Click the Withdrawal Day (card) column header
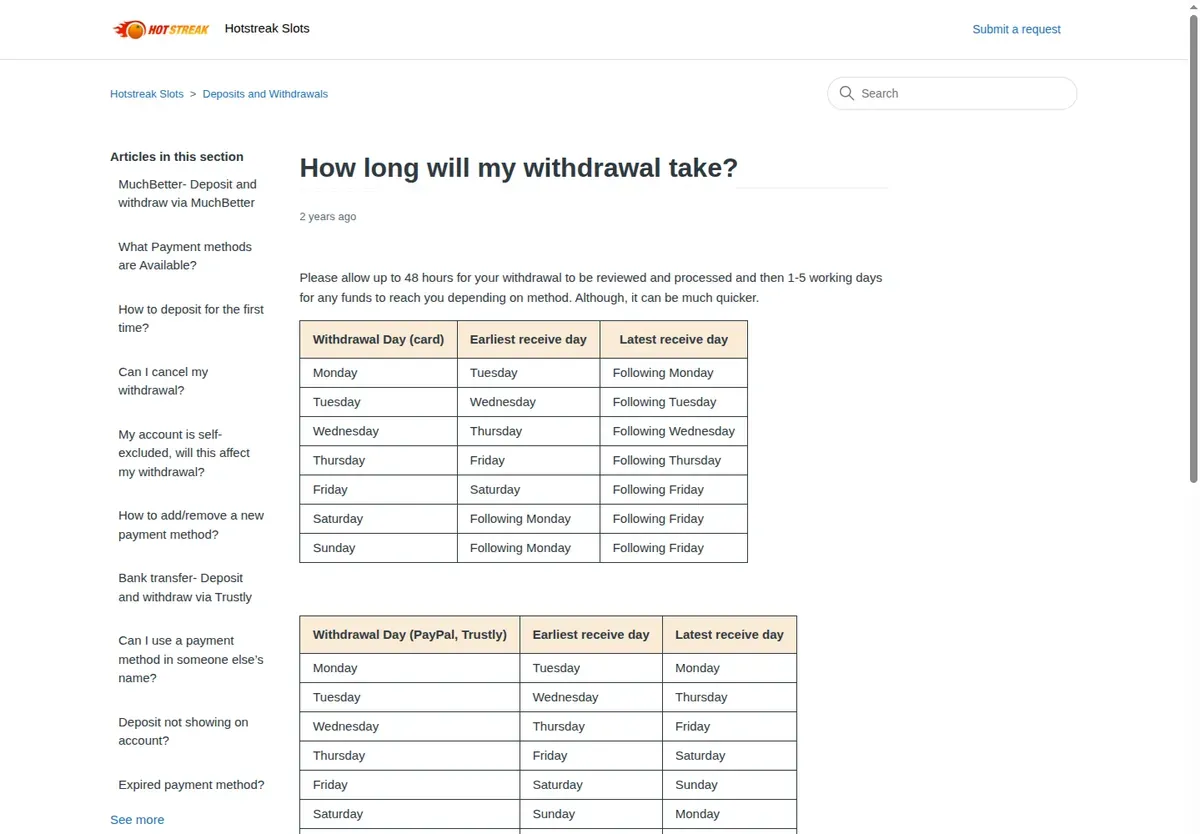The height and width of the screenshot is (834, 1200). 378,339
